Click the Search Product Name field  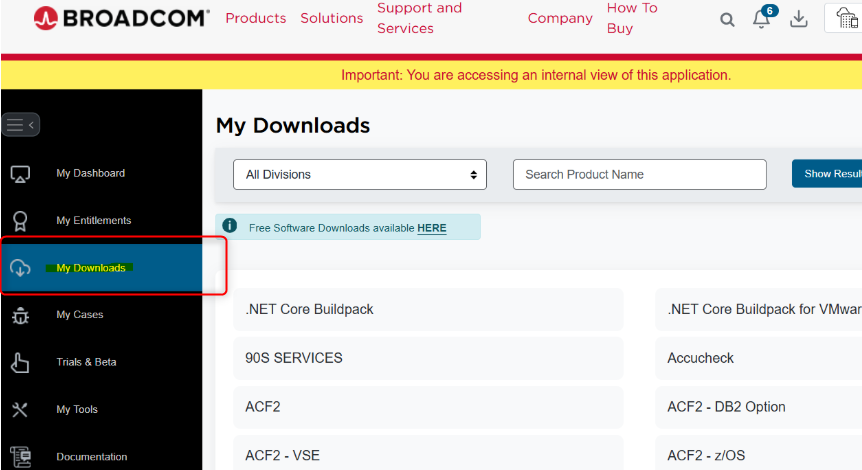tap(639, 175)
